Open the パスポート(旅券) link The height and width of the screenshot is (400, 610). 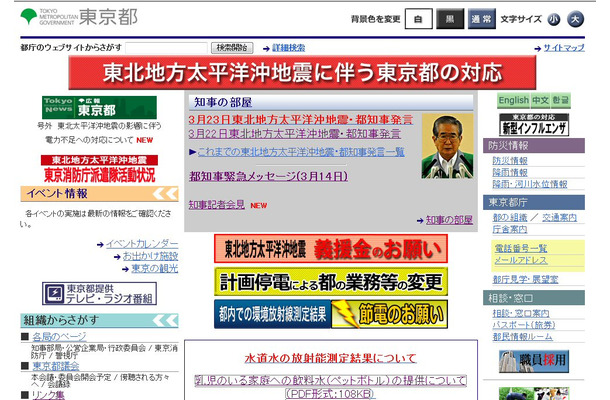point(524,325)
